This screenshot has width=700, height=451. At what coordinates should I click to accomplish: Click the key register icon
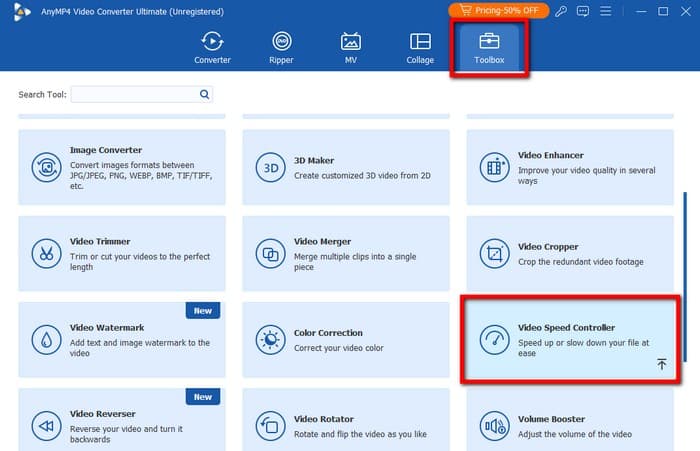561,11
